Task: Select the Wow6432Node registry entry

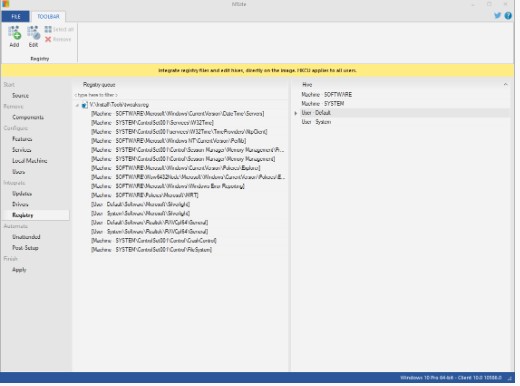Action: click(188, 177)
